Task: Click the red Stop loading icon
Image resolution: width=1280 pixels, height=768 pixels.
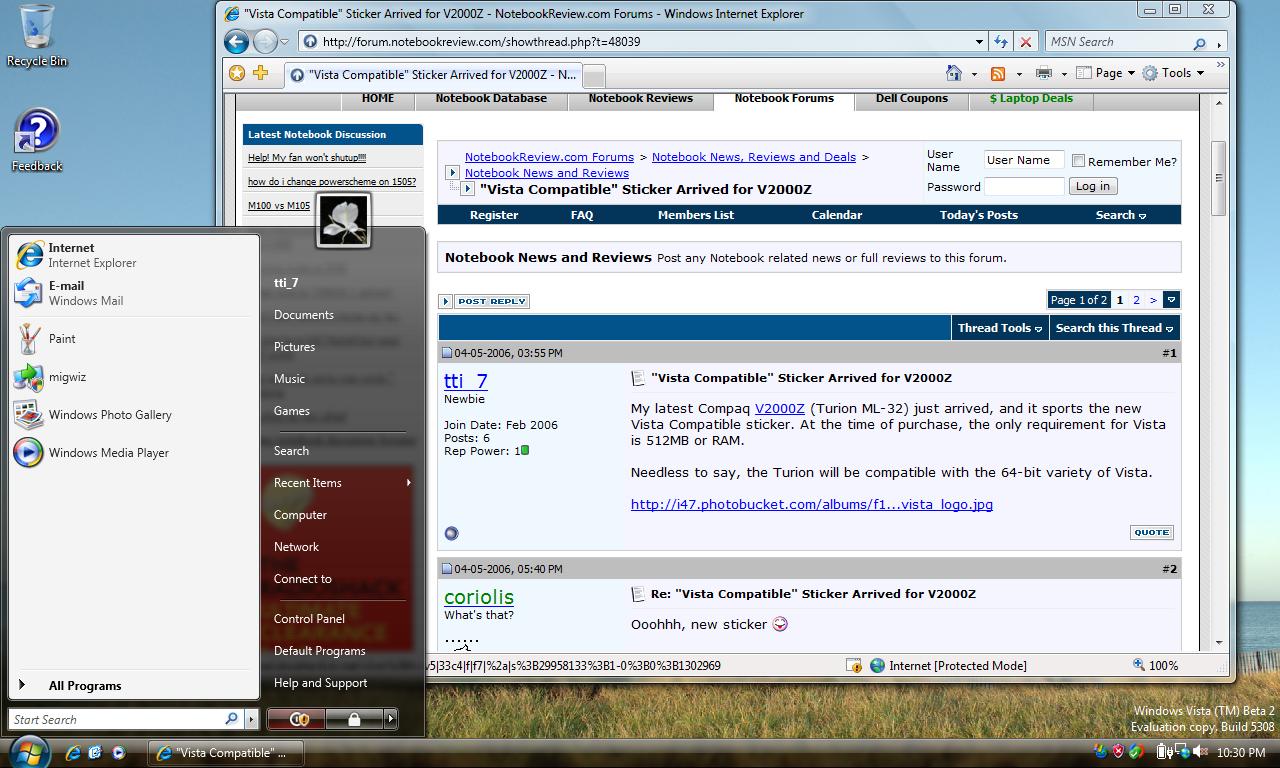Action: [x=1026, y=42]
